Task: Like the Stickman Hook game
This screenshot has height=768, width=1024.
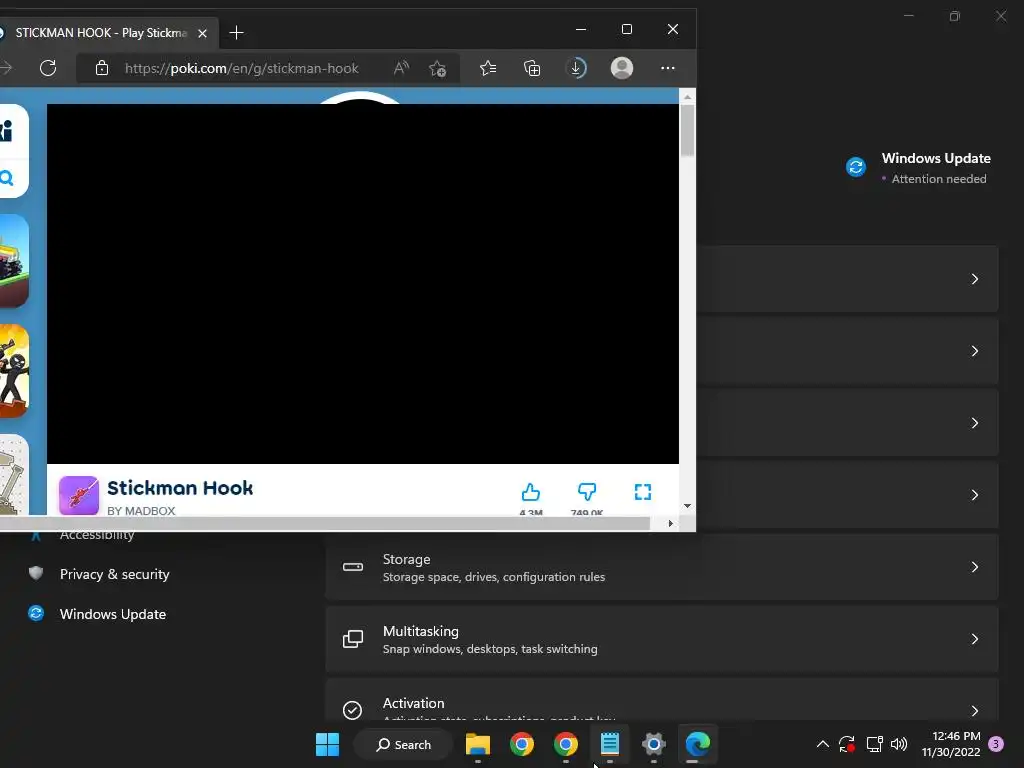Action: pos(531,492)
